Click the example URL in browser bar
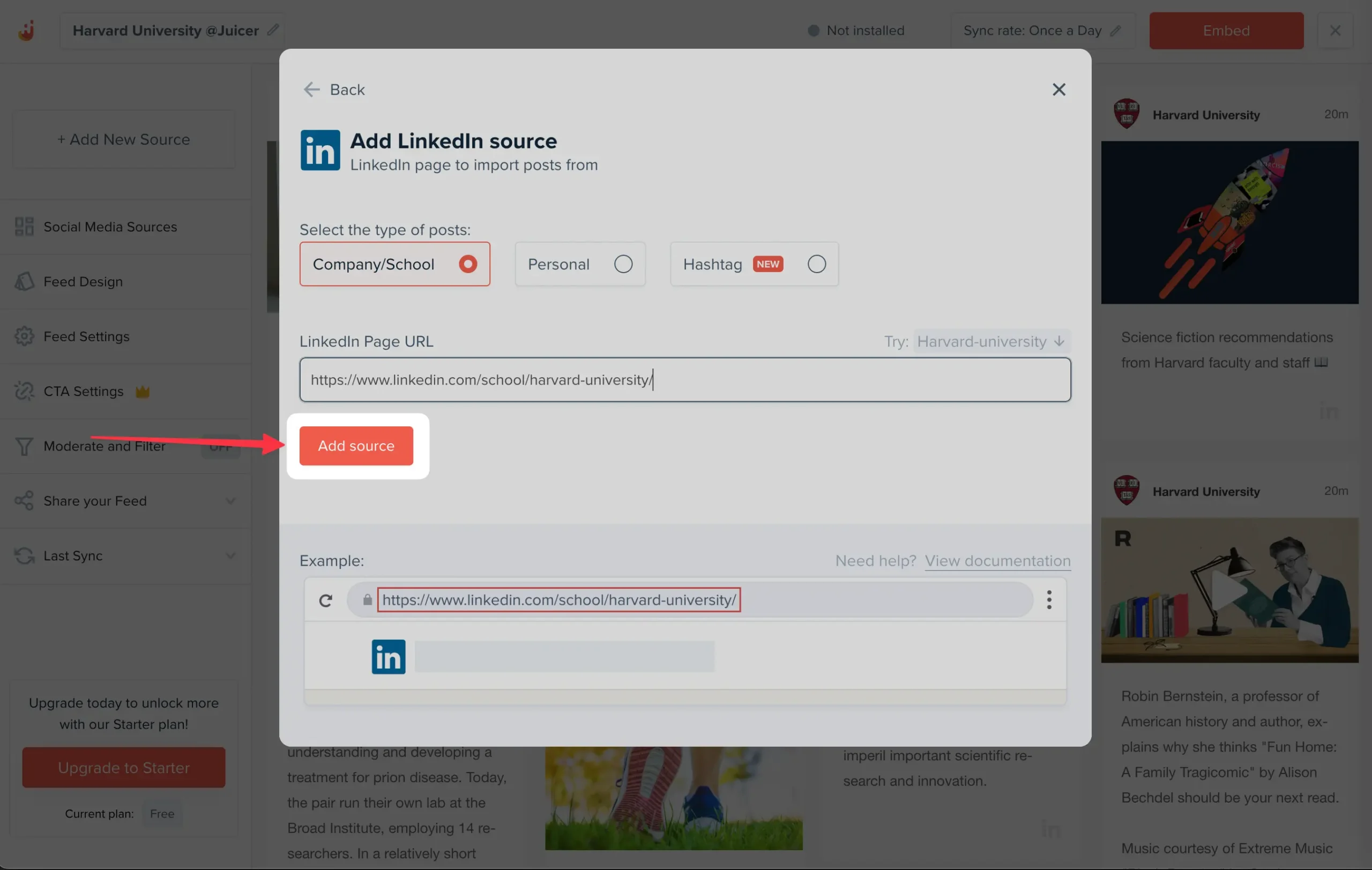 [559, 600]
